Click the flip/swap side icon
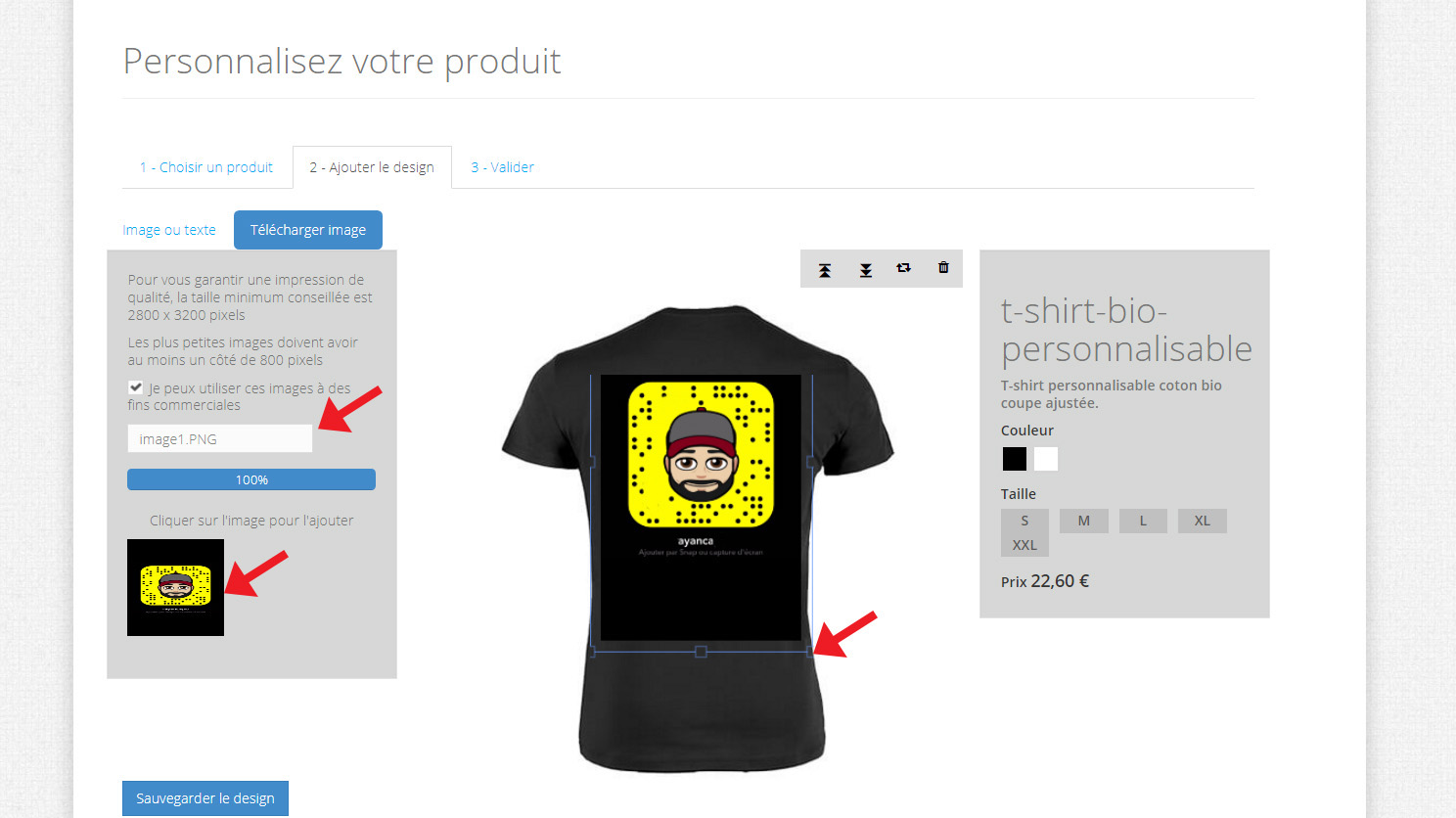 point(903,268)
